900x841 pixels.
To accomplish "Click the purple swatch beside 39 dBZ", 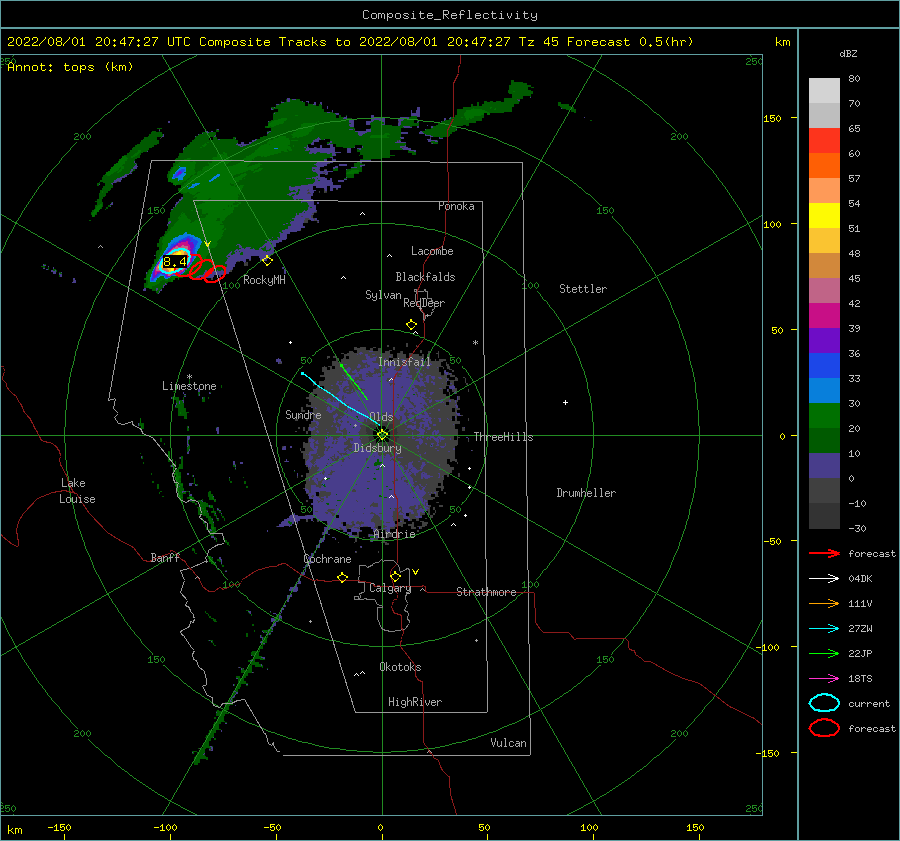I will (x=824, y=340).
